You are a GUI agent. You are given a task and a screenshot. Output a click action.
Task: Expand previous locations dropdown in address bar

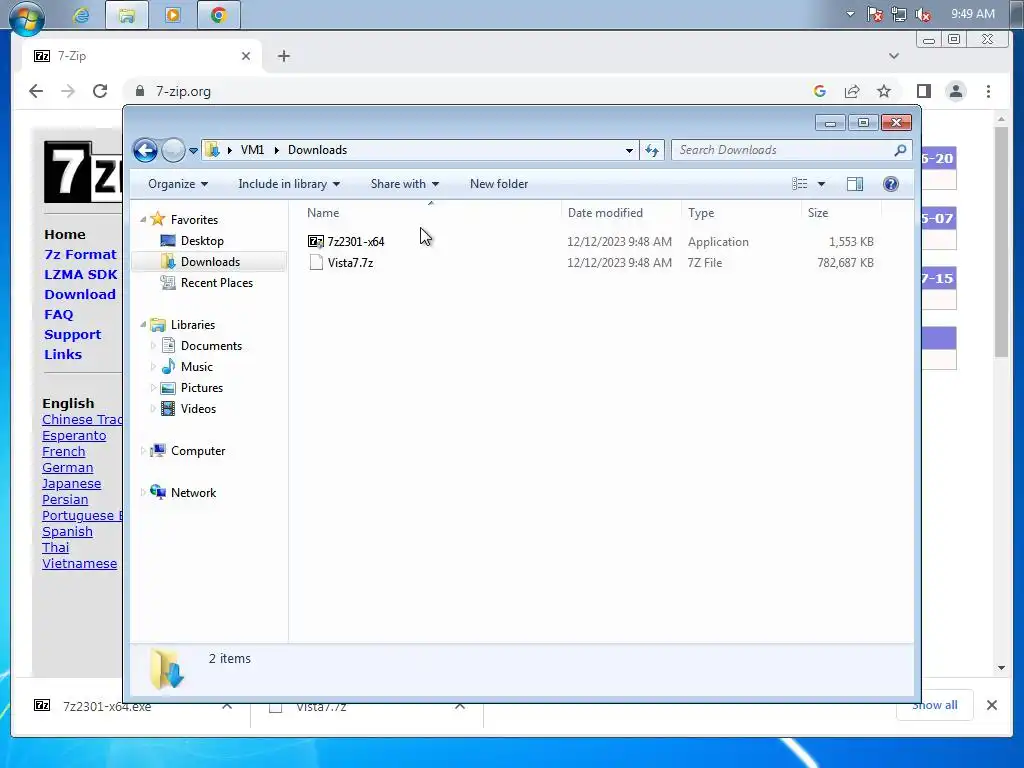[629, 150]
